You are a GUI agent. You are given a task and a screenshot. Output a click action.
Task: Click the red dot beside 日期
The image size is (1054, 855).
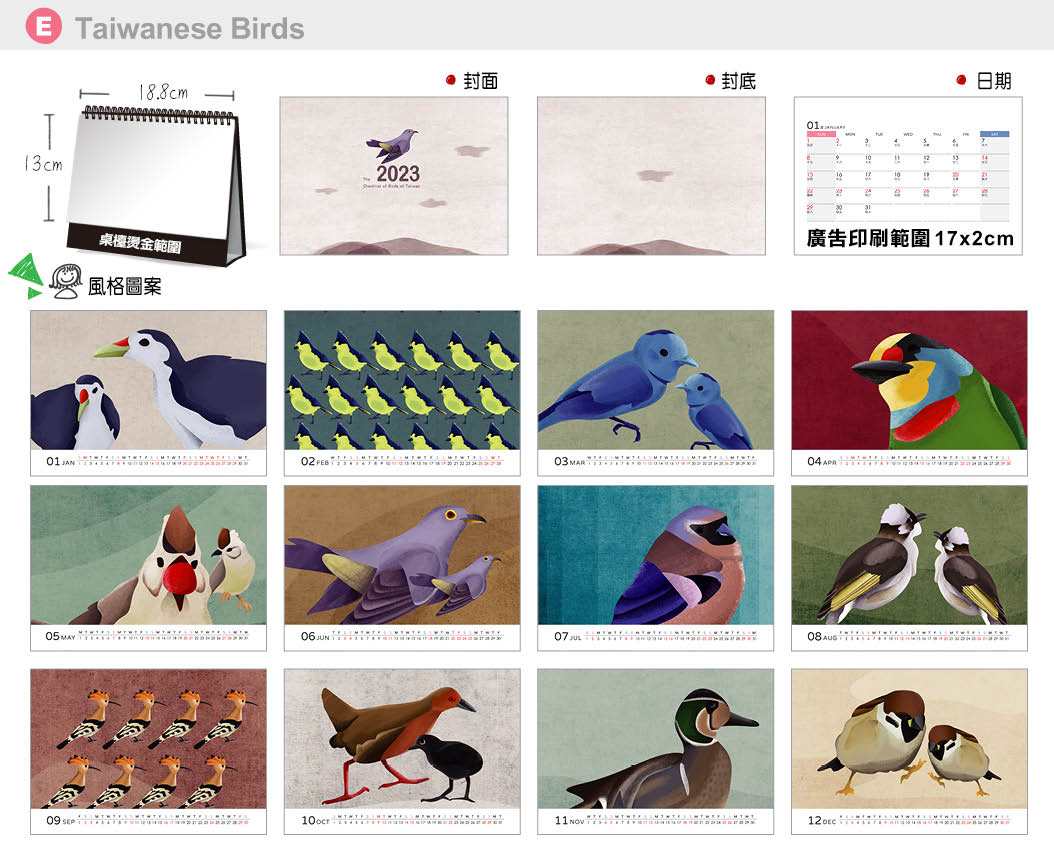point(962,80)
